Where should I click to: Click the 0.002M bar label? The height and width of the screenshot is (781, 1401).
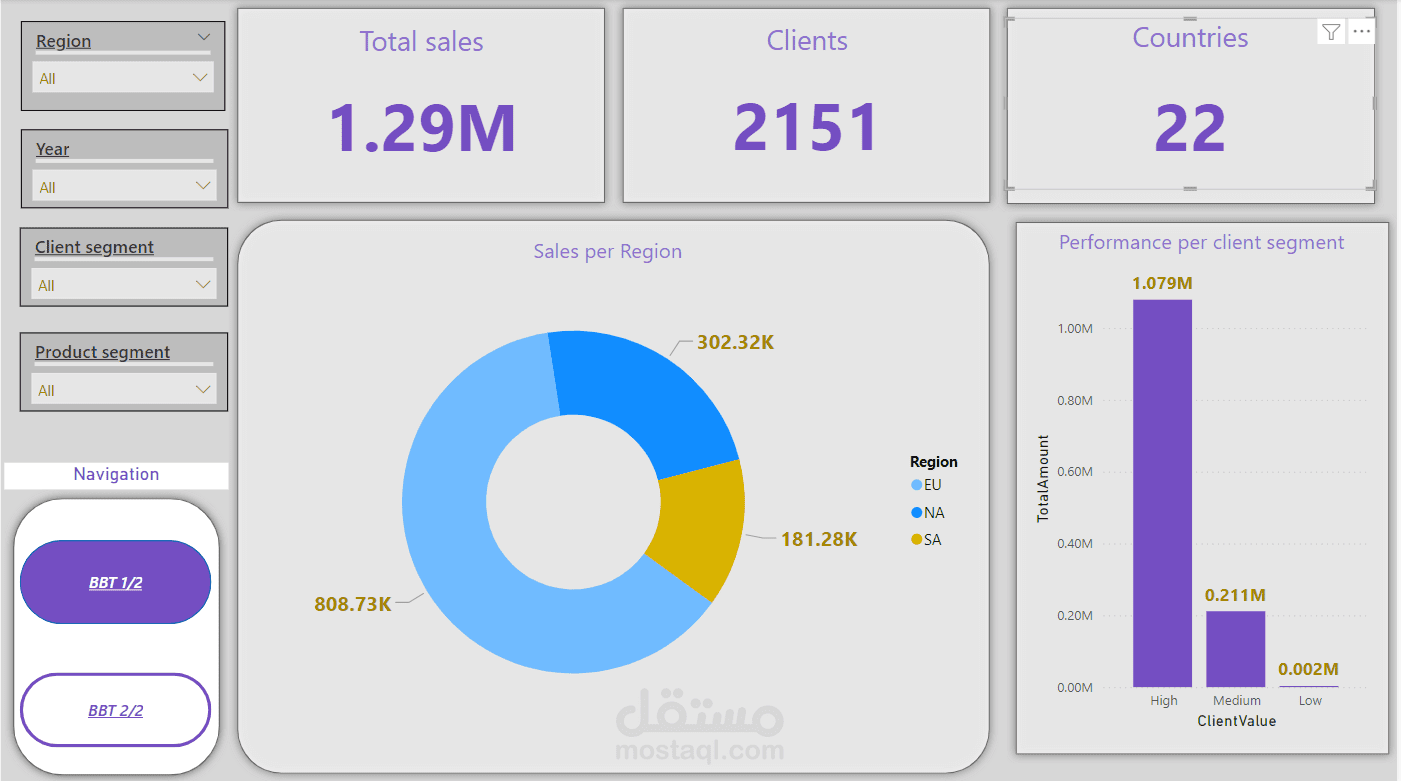point(1309,669)
